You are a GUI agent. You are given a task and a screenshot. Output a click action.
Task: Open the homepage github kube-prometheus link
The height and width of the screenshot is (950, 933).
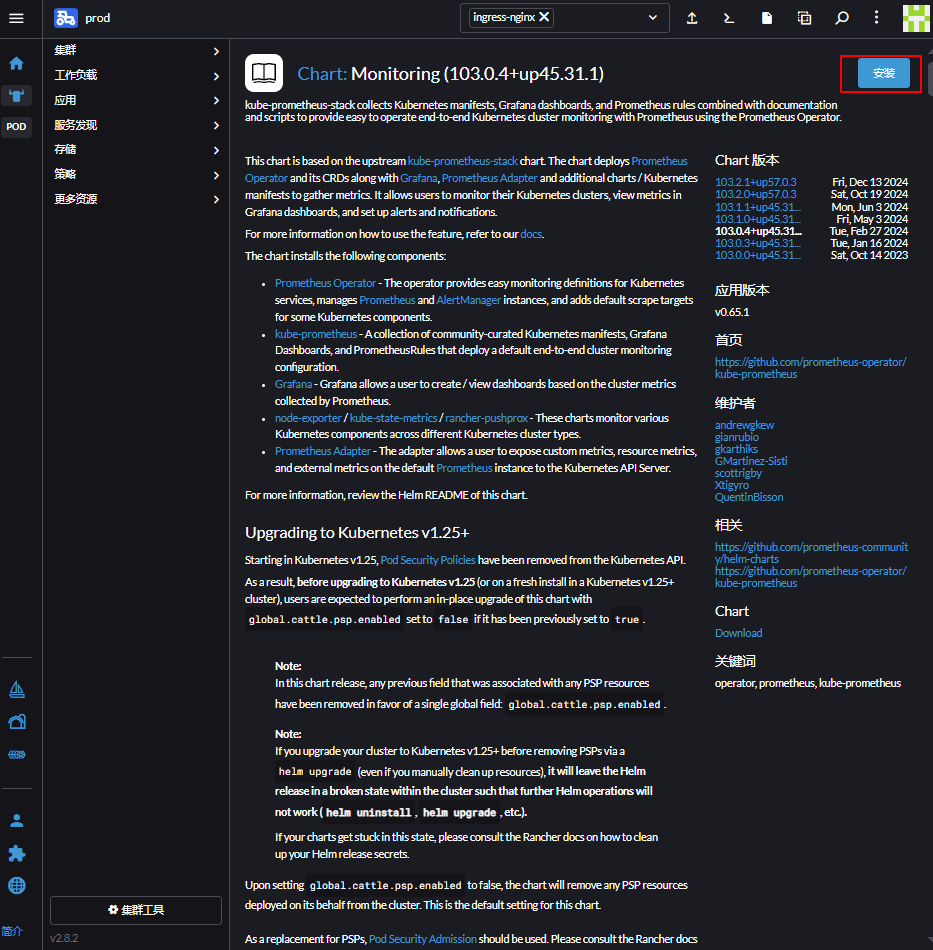click(x=810, y=368)
